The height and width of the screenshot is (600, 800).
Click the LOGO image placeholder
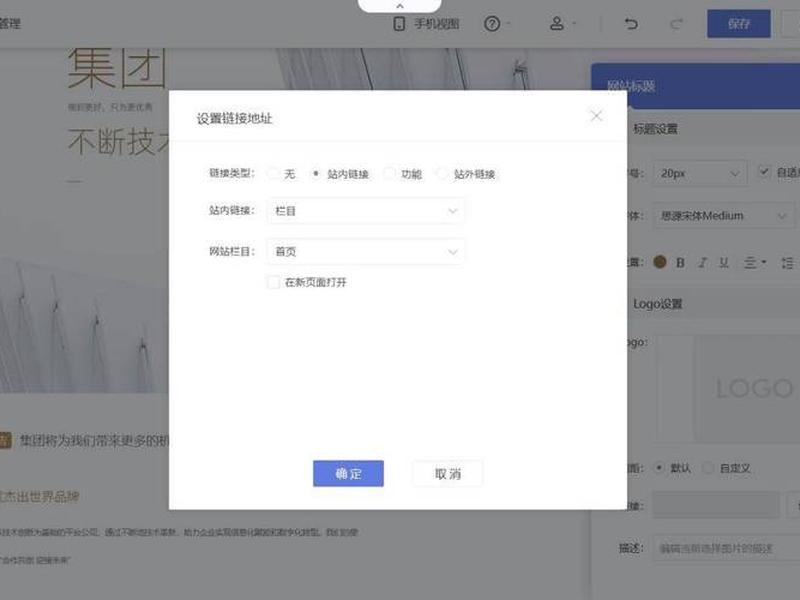tap(747, 389)
